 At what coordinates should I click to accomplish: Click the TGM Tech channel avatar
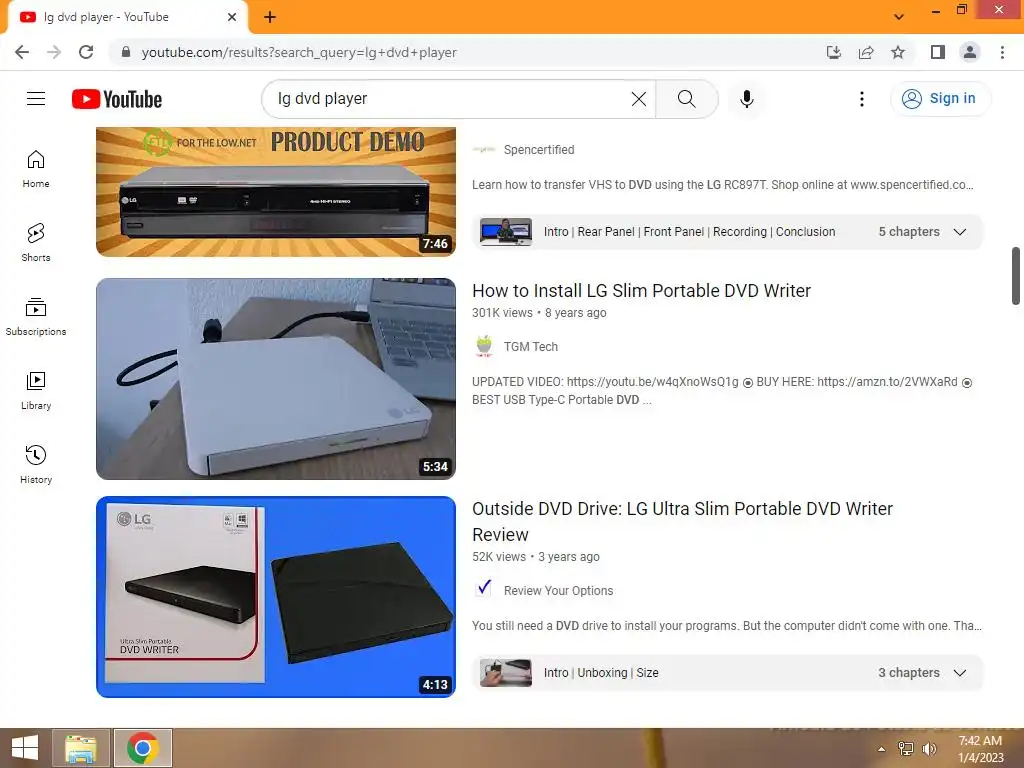[484, 346]
